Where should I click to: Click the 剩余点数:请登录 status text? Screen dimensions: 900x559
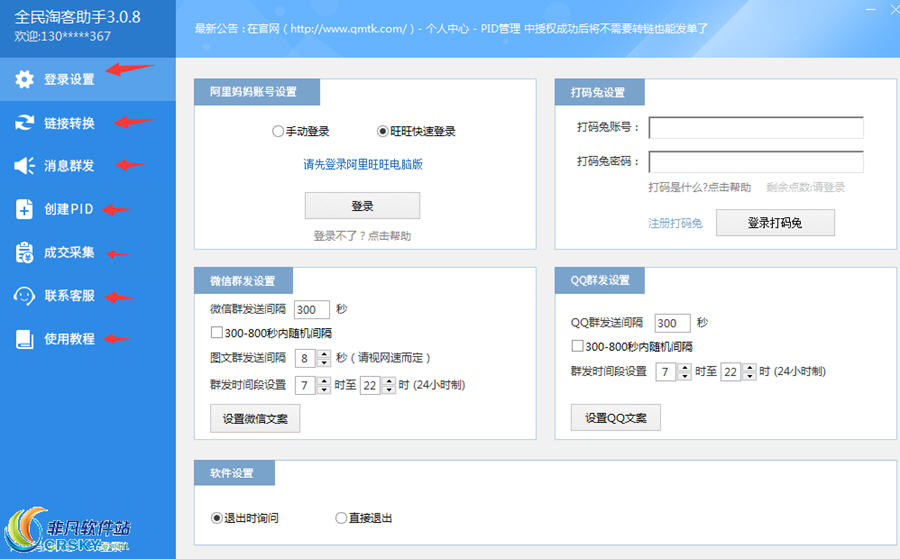(805, 187)
